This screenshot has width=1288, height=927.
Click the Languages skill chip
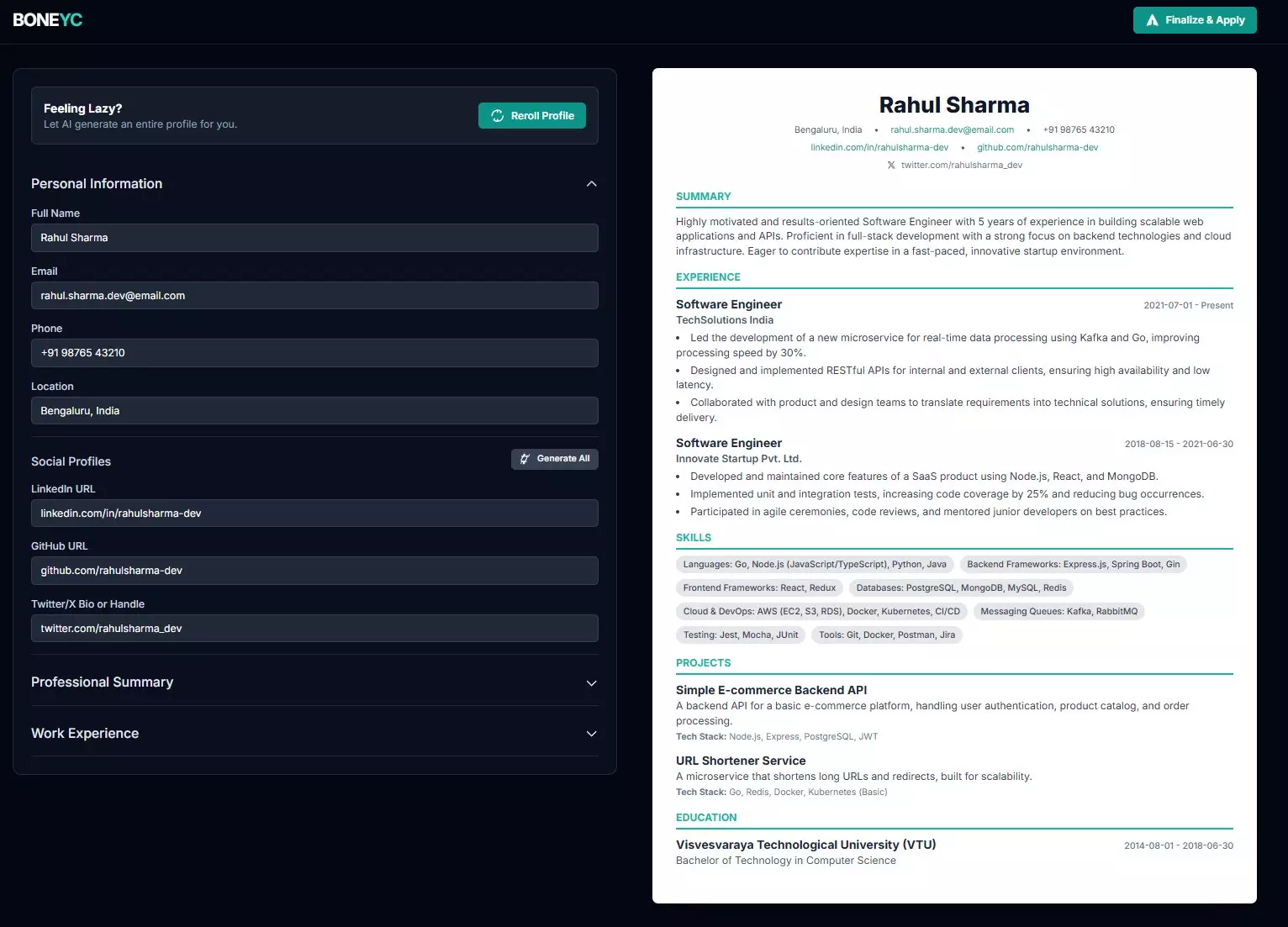pyautogui.click(x=815, y=565)
